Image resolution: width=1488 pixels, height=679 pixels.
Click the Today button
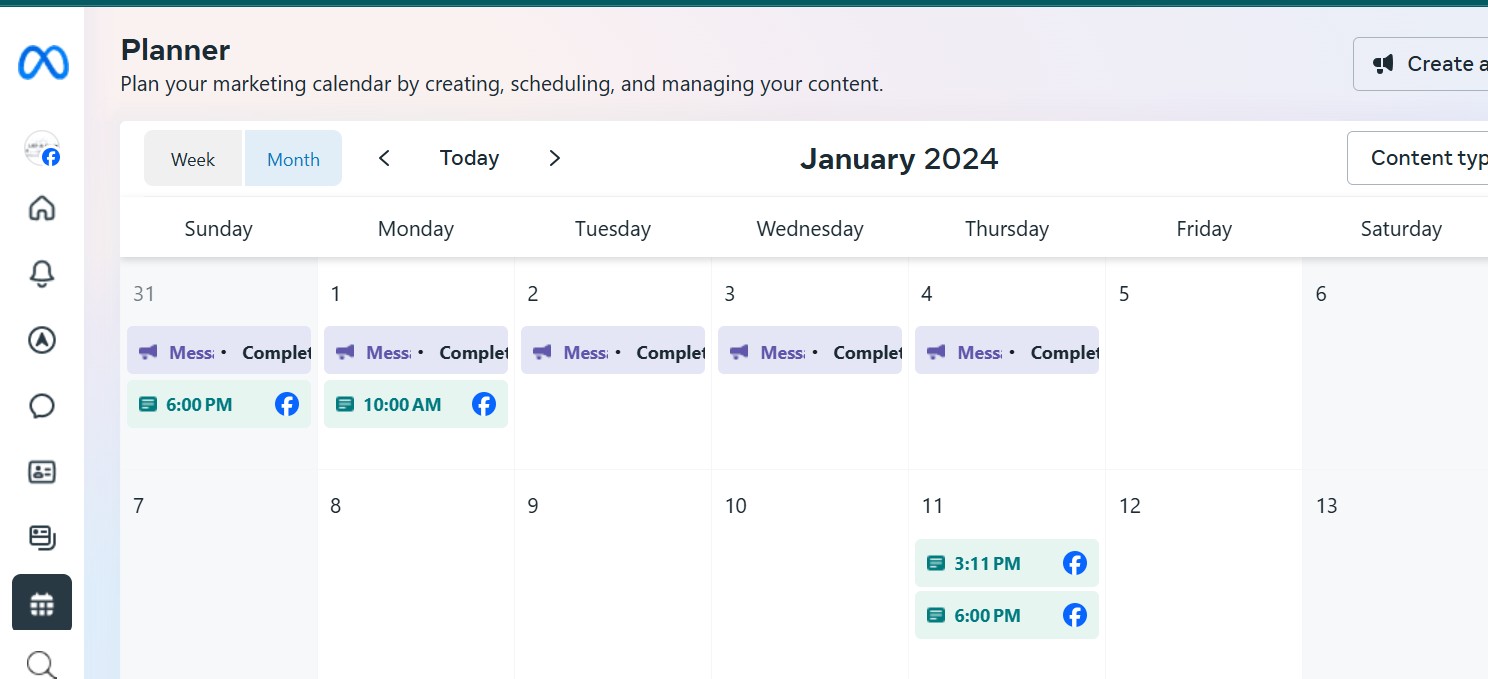[469, 158]
